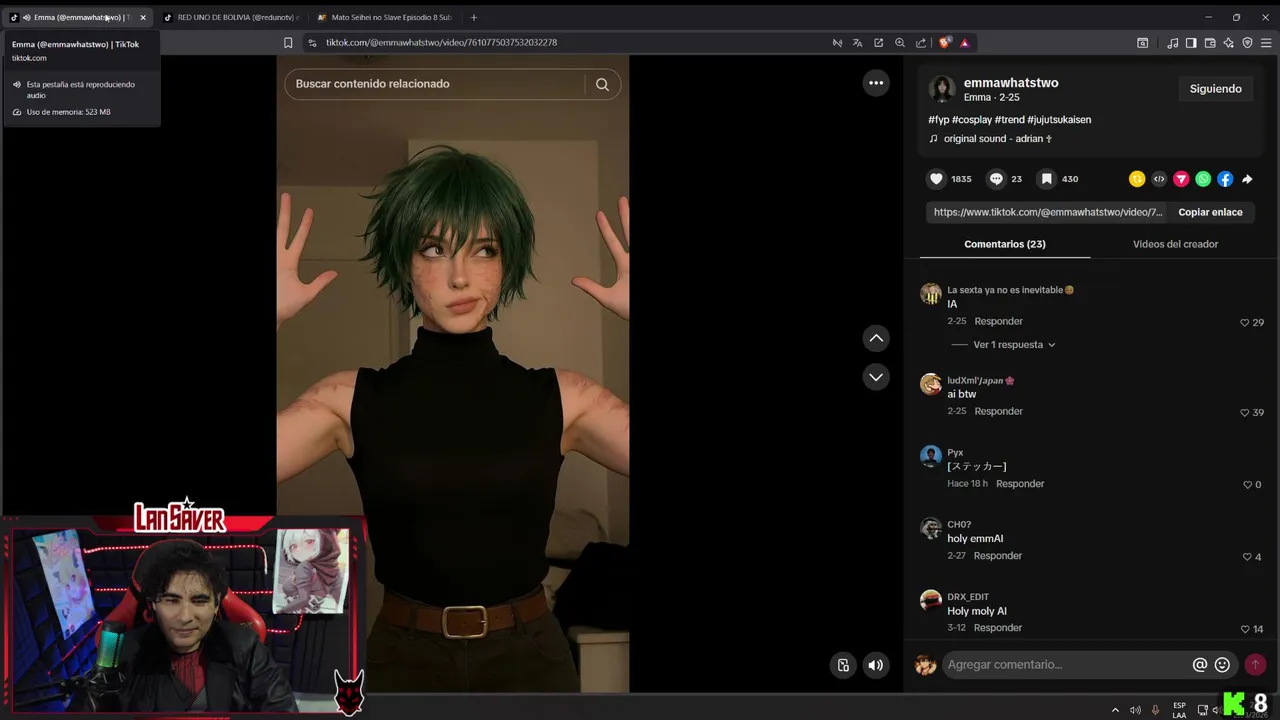Expand 'Ver 1 respuesta' replies
Screen dimensions: 1280x720
coord(1014,345)
